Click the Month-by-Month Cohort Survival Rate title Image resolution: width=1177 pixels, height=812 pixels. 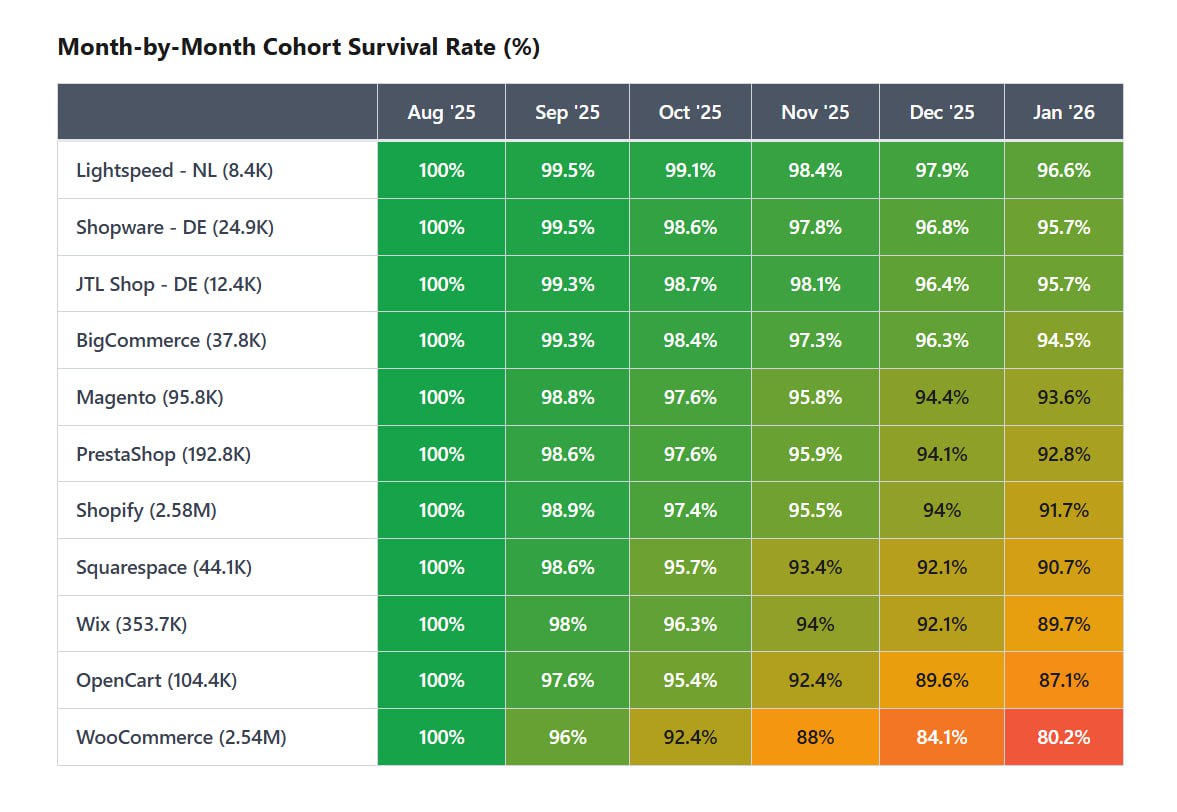pos(299,47)
